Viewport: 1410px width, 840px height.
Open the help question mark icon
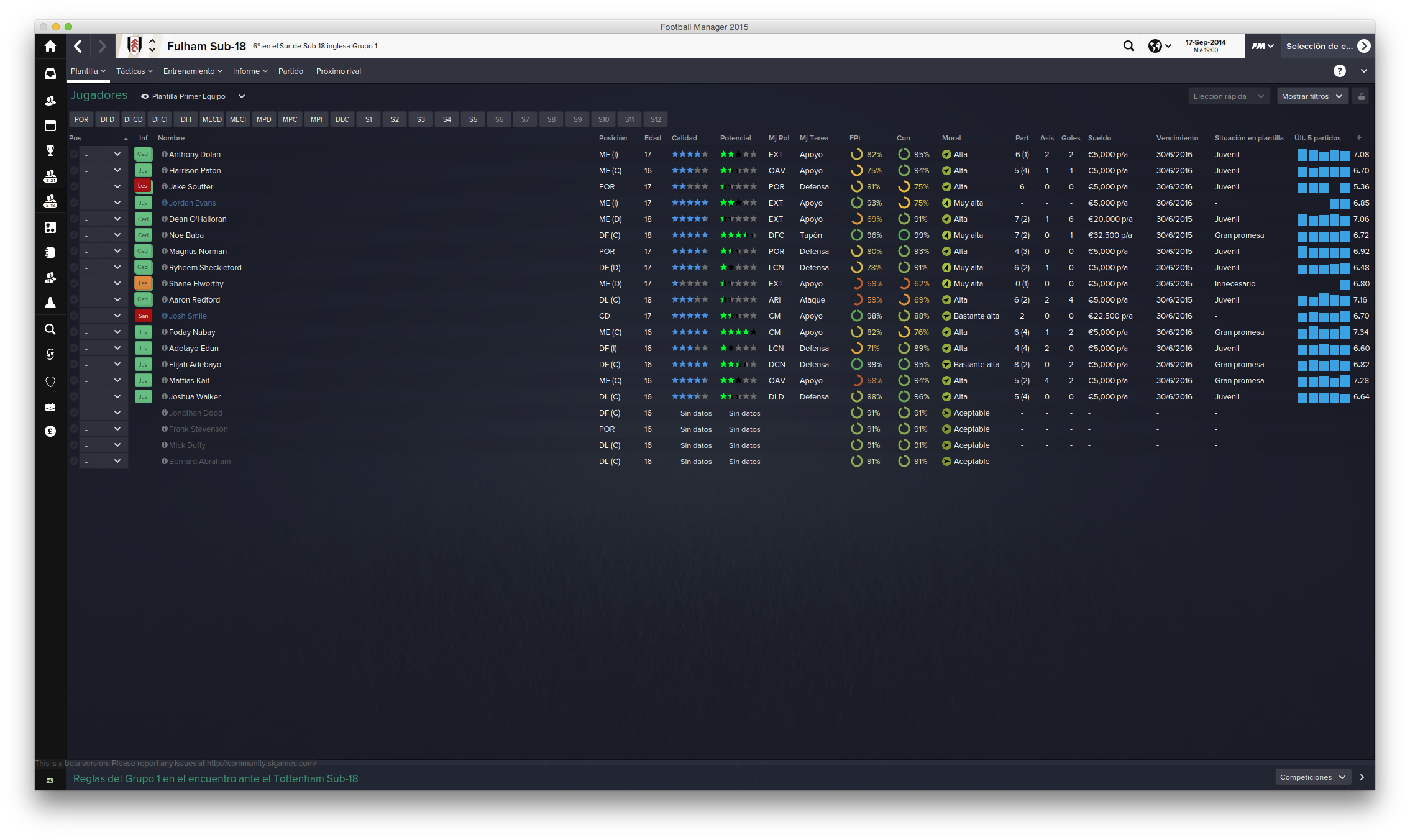(x=1339, y=71)
